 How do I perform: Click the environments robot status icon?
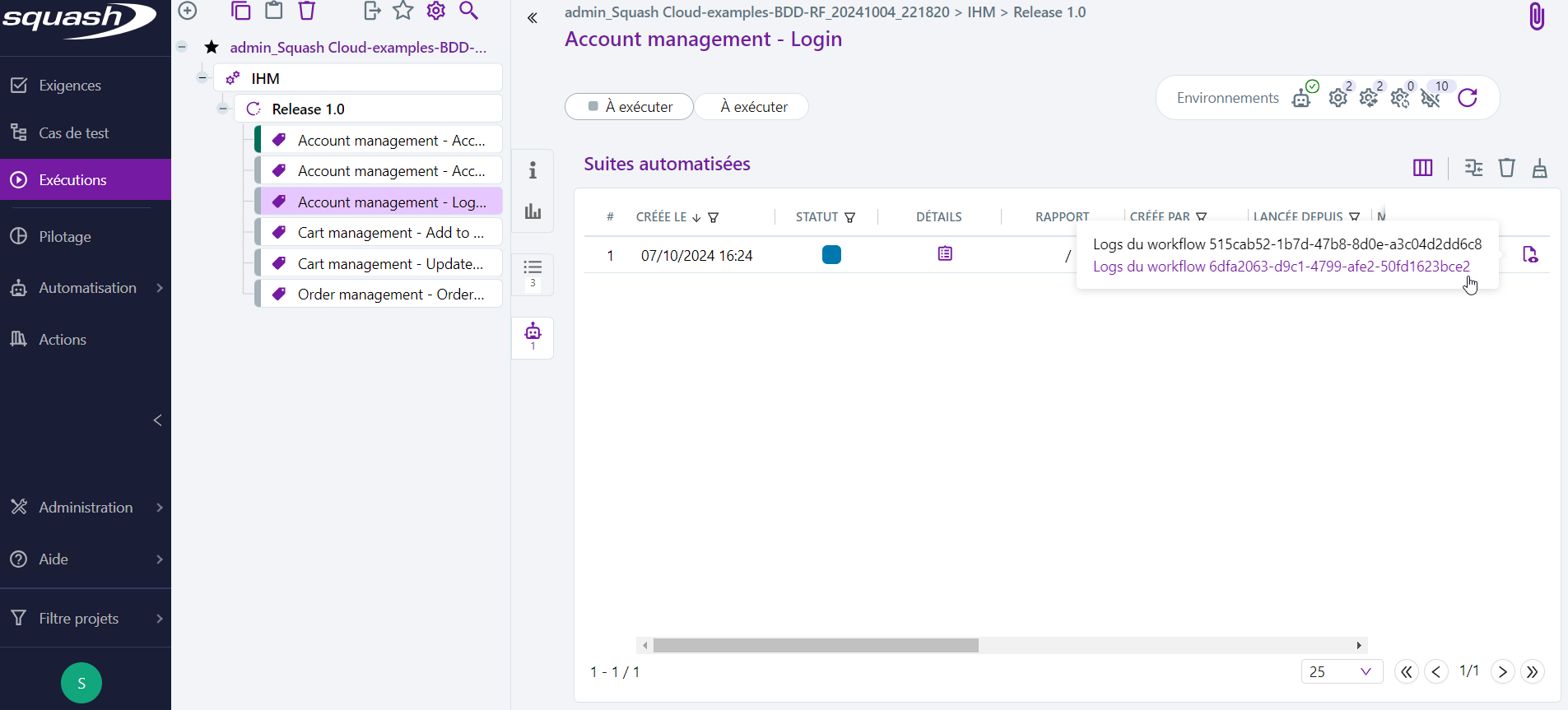click(1303, 97)
